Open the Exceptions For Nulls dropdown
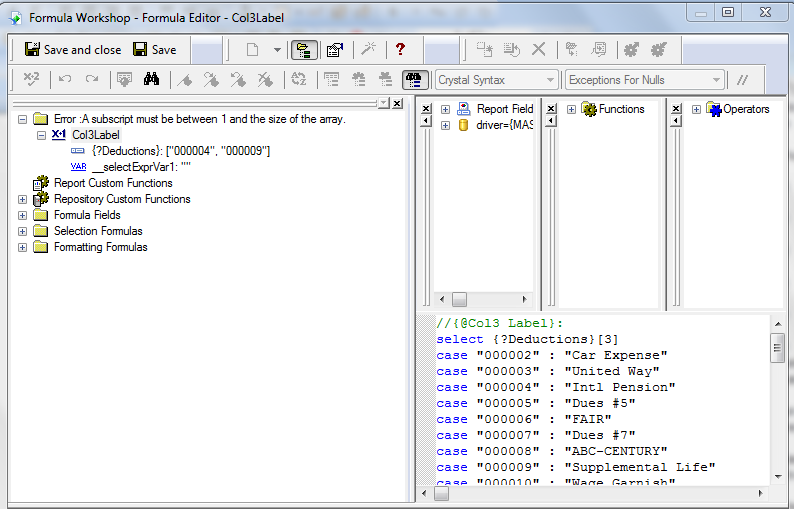This screenshot has width=794, height=509. click(x=716, y=80)
